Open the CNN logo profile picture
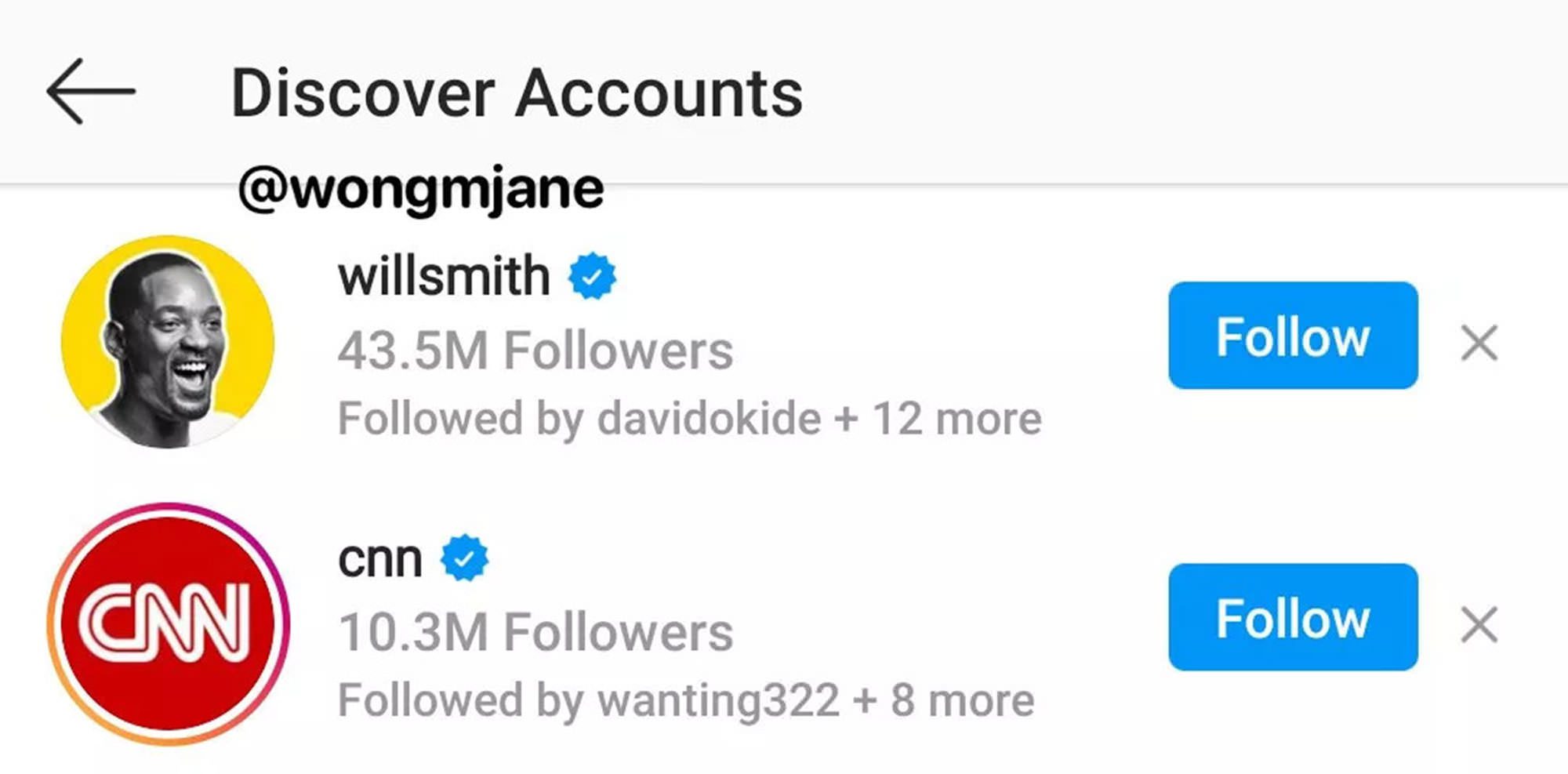 [x=168, y=624]
